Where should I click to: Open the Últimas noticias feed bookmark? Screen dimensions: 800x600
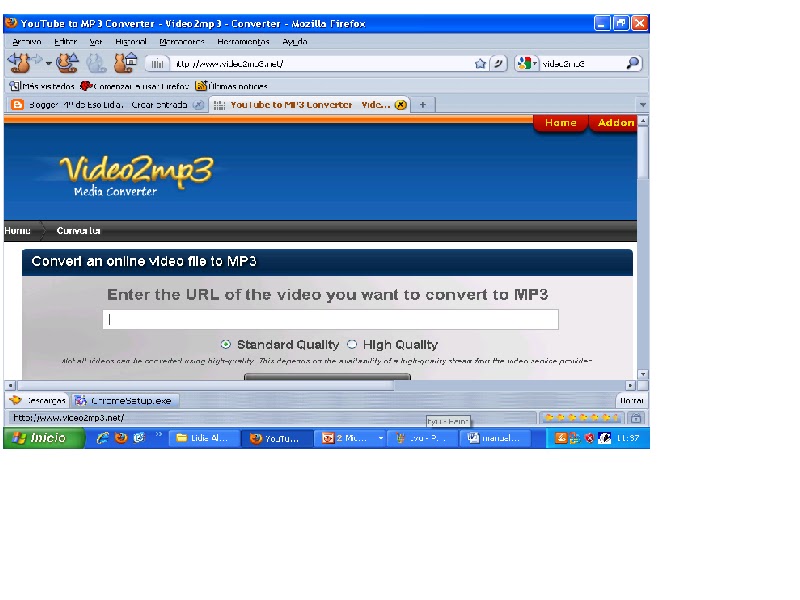232,86
